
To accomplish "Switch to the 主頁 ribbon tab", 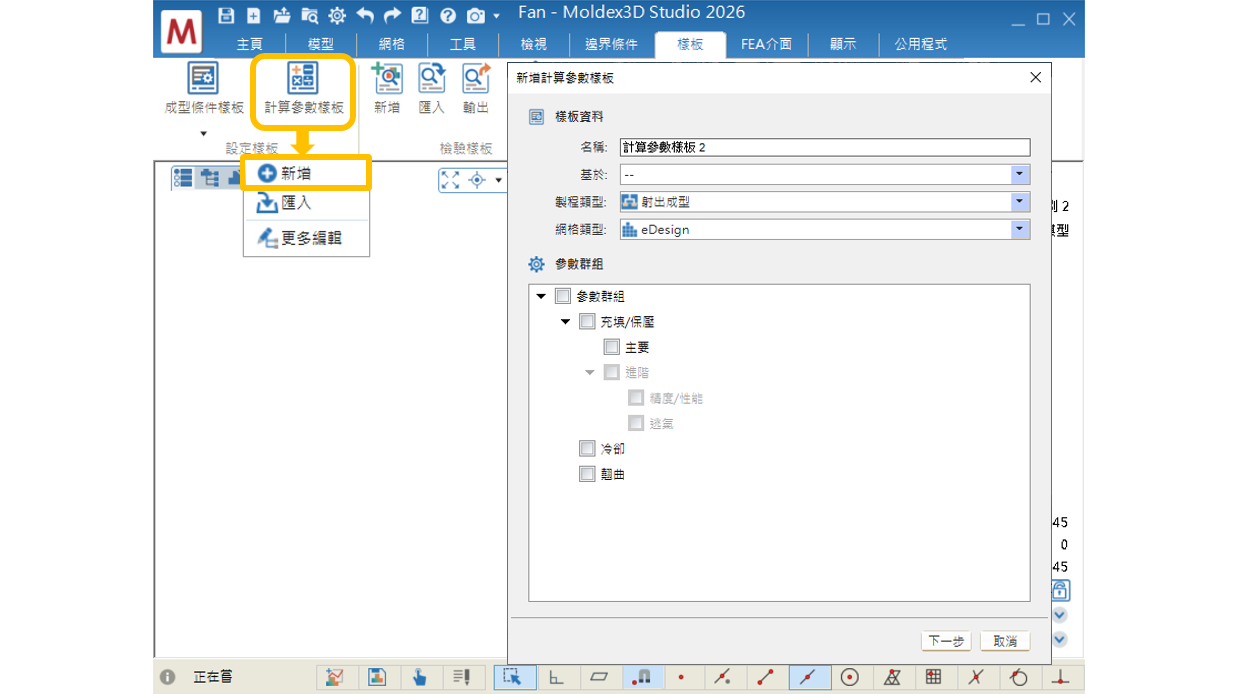I will pyautogui.click(x=250, y=44).
